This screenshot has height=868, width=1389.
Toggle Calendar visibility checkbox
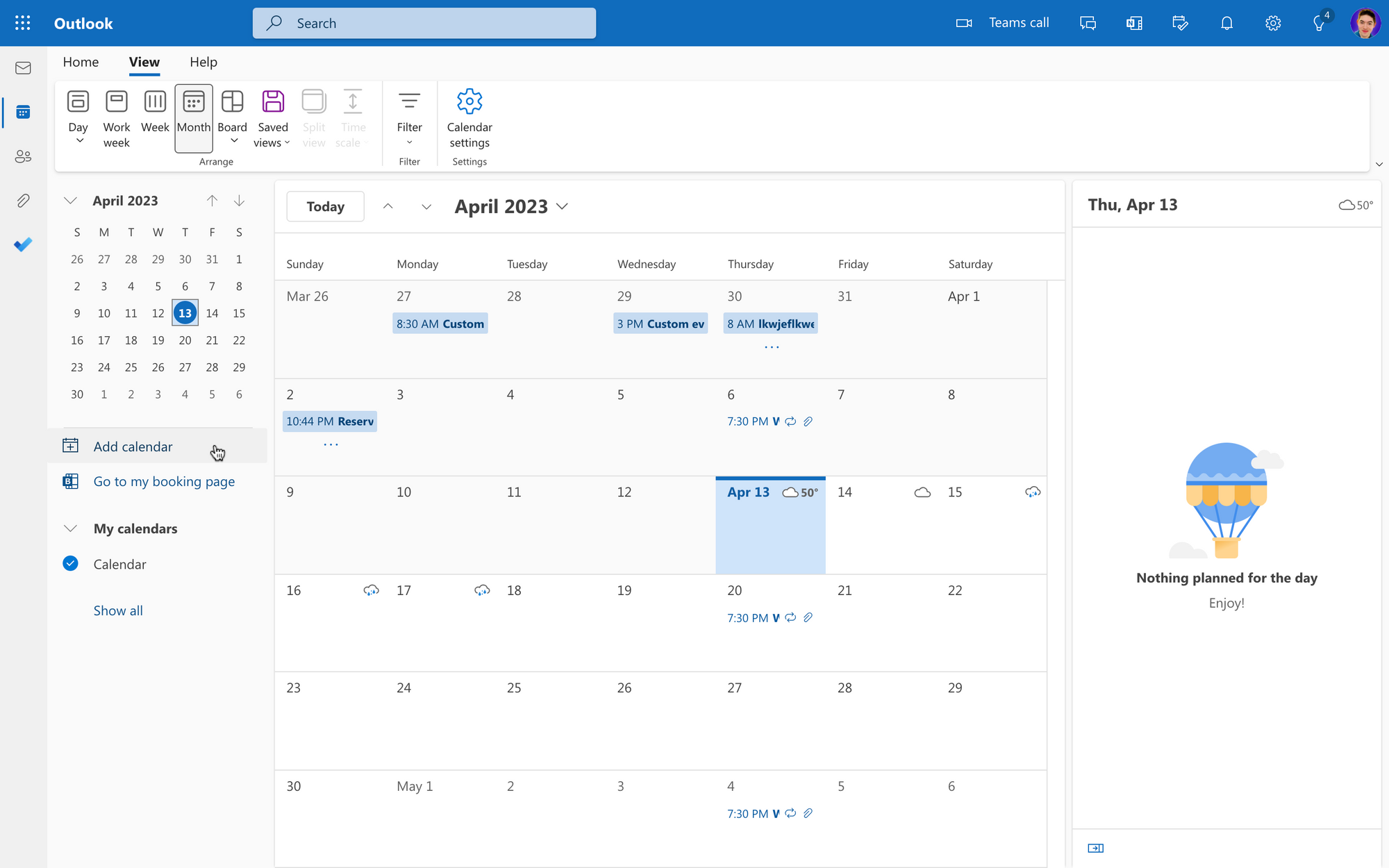tap(71, 563)
